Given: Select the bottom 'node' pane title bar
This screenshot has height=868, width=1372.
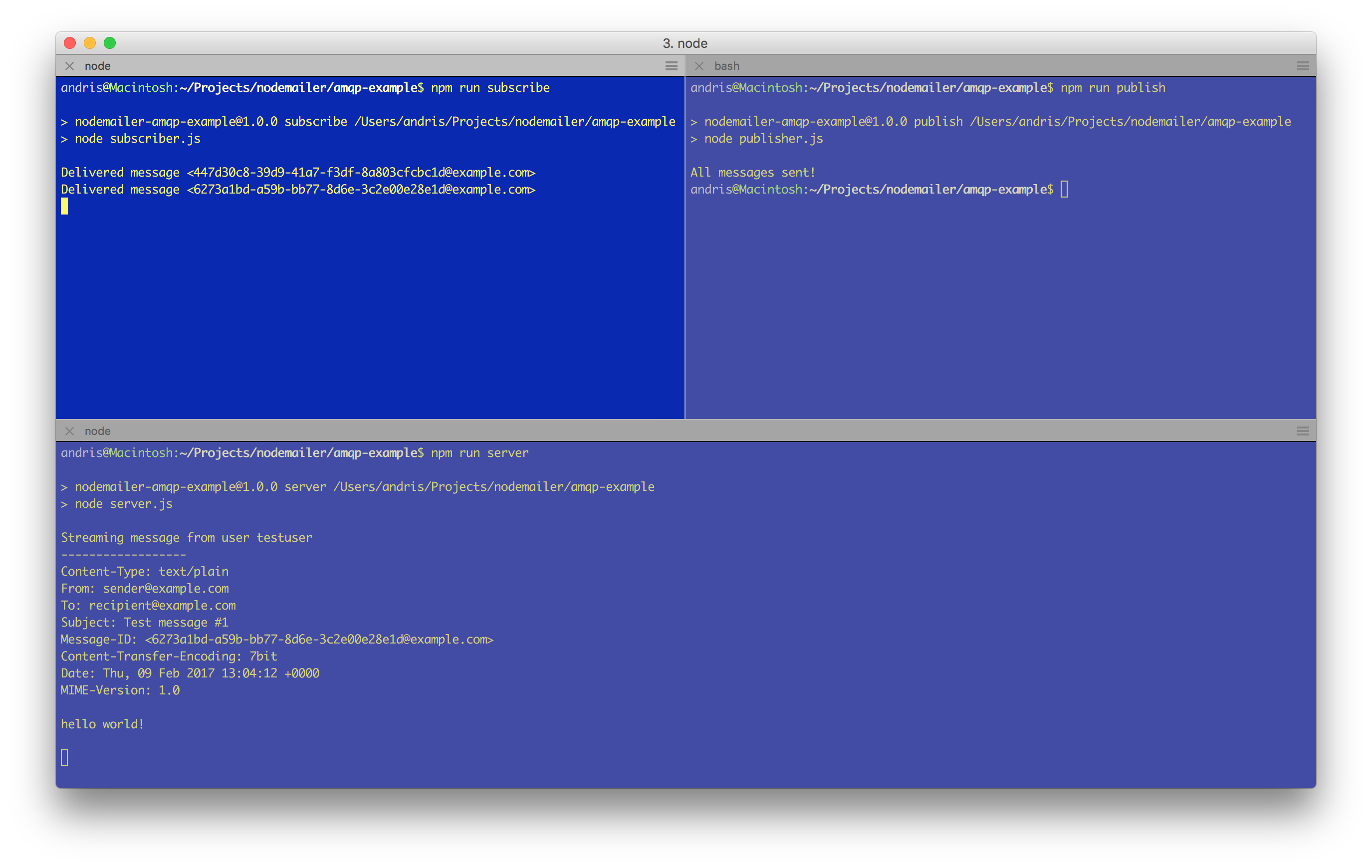Looking at the screenshot, I should point(97,431).
